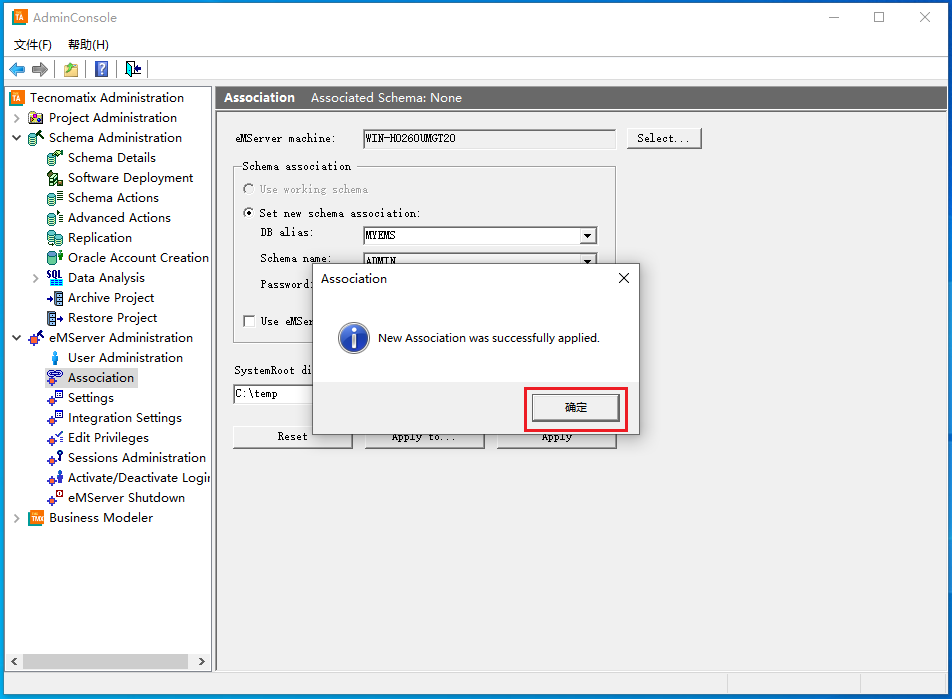
Task: Select the Software Deployment tree icon
Action: 55,178
